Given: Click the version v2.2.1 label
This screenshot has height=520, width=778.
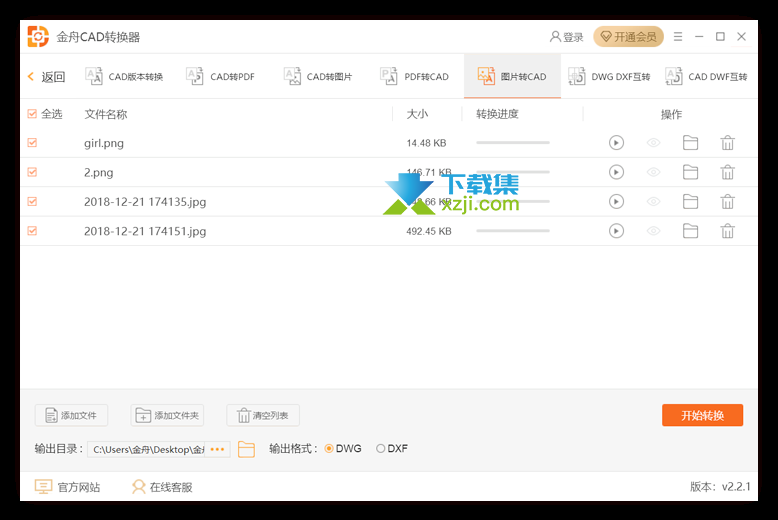Looking at the screenshot, I should [720, 486].
